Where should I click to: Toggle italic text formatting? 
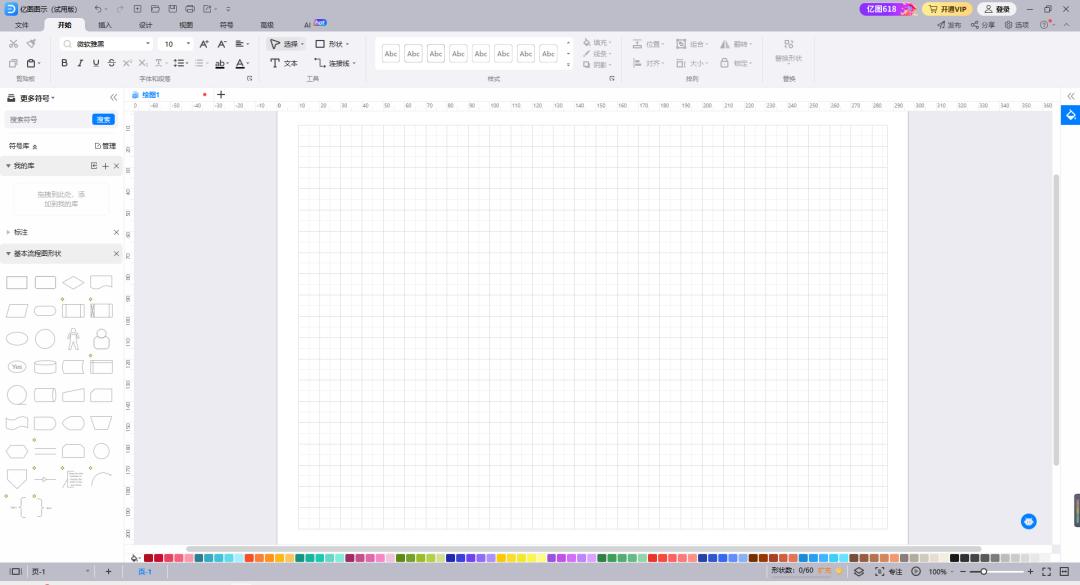pos(79,62)
